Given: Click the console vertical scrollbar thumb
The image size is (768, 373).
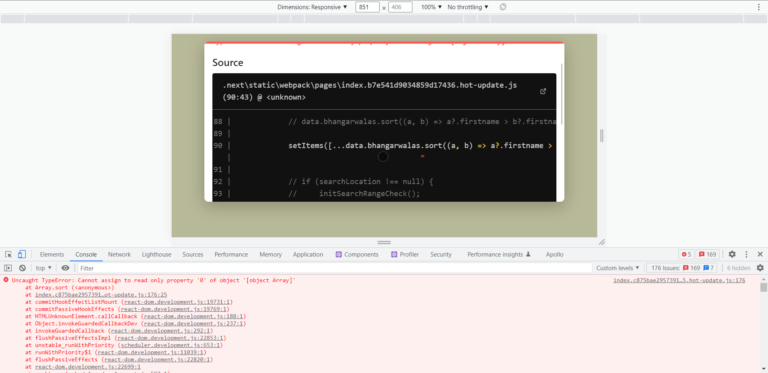Looking at the screenshot, I should (x=763, y=287).
